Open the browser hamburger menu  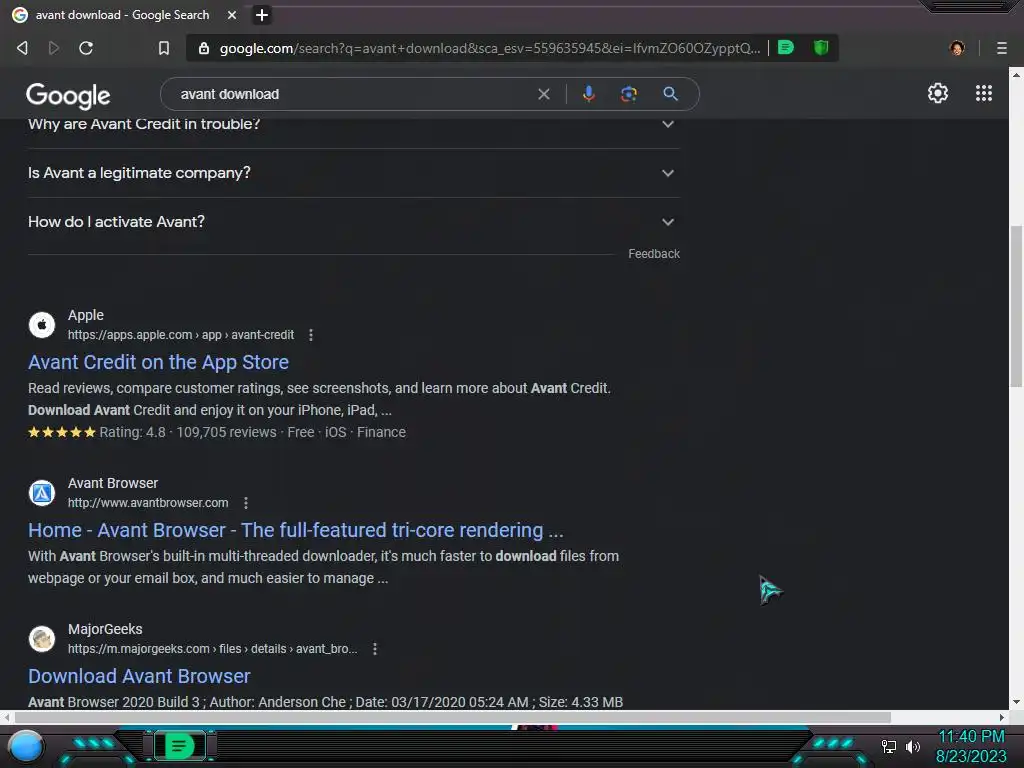[1002, 48]
